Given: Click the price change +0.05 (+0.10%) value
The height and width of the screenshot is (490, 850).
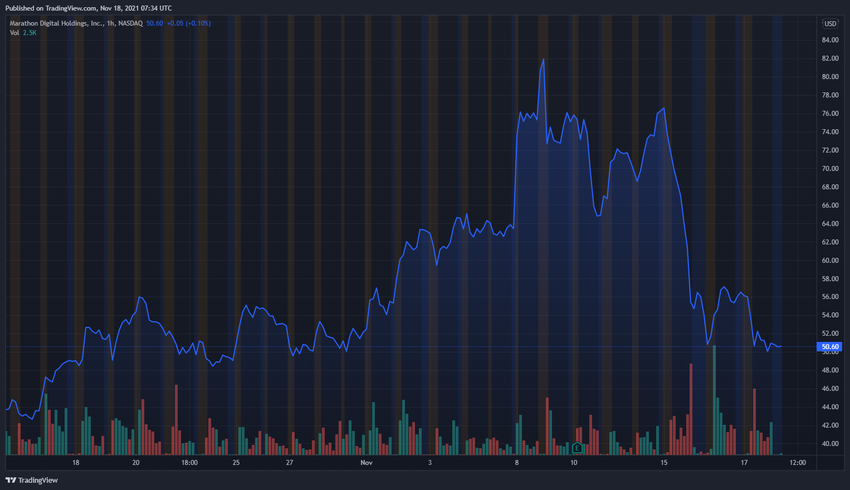Looking at the screenshot, I should click(189, 23).
